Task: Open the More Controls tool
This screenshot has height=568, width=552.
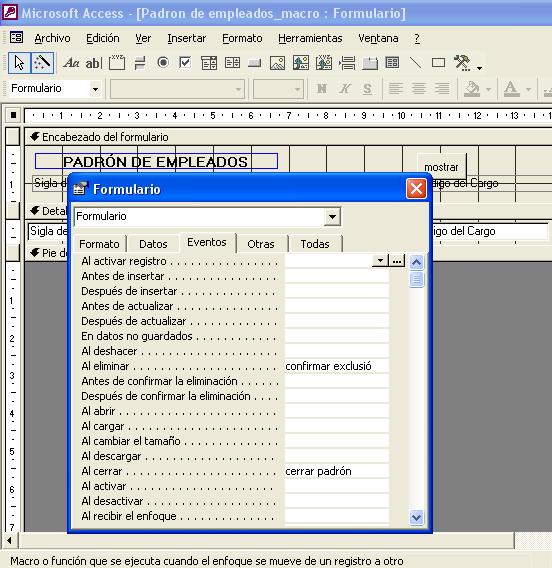Action: [x=462, y=63]
